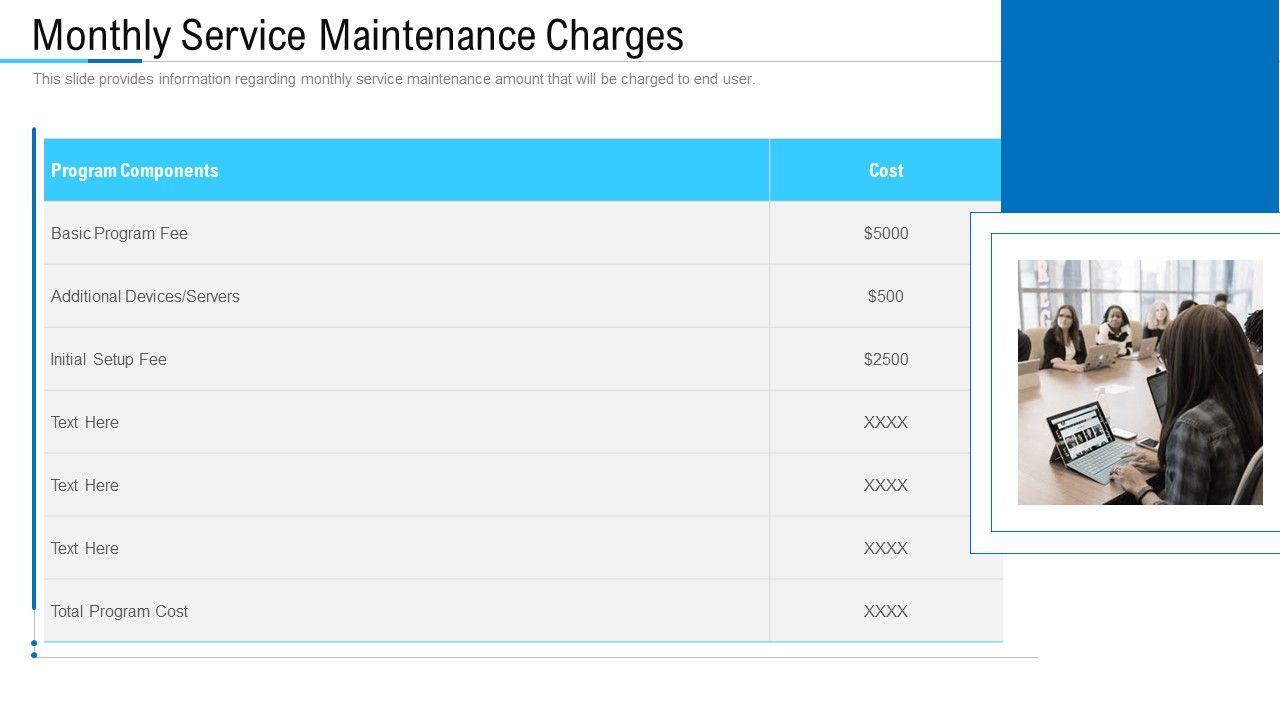This screenshot has height=720, width=1280.
Task: Click the 'Total Program Cost' row label
Action: coord(120,612)
